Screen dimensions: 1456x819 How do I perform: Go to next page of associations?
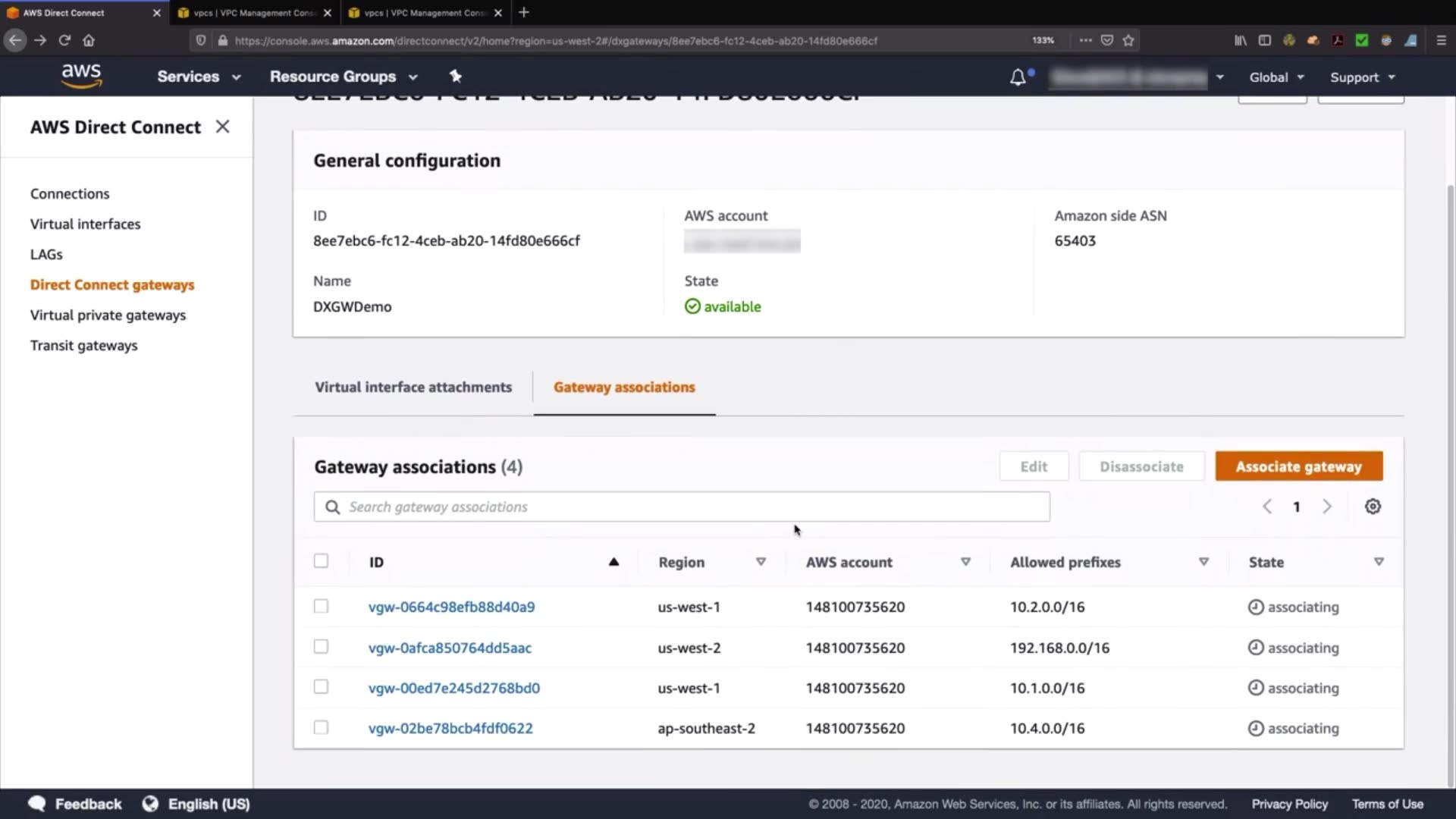(1326, 507)
